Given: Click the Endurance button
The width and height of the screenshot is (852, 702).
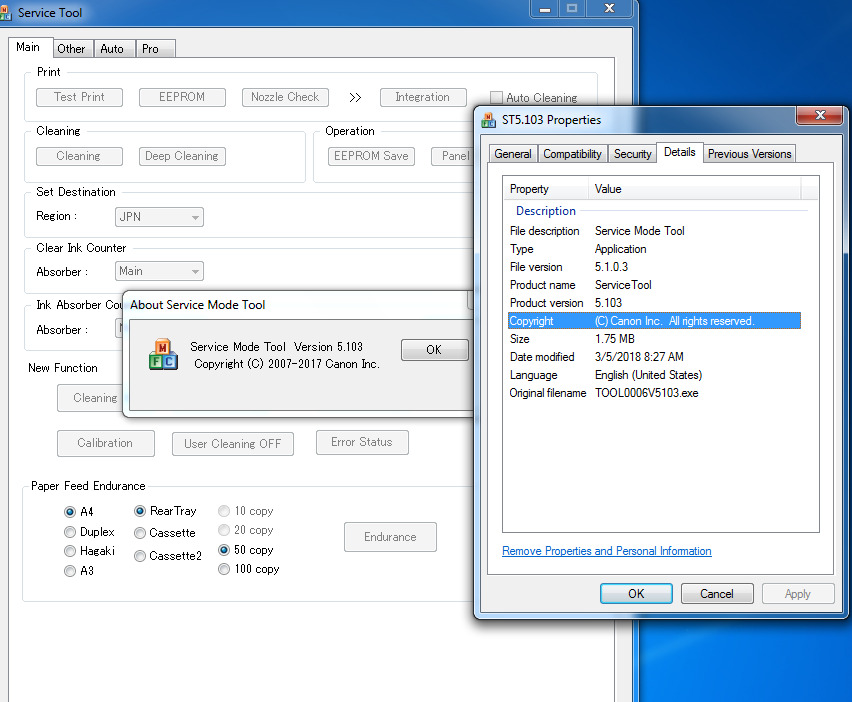Looking at the screenshot, I should pos(390,537).
